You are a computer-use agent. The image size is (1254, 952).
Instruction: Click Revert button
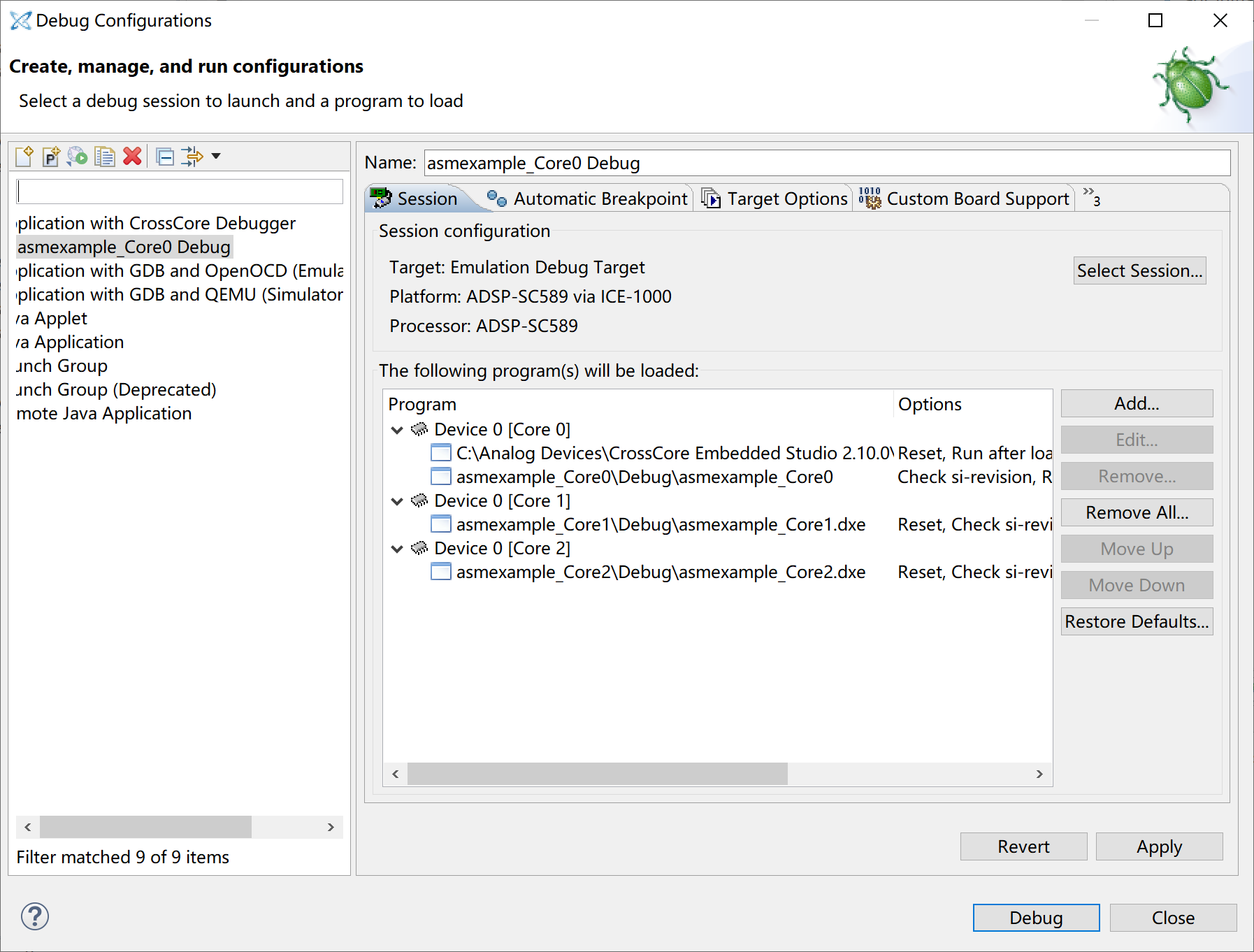(1023, 846)
